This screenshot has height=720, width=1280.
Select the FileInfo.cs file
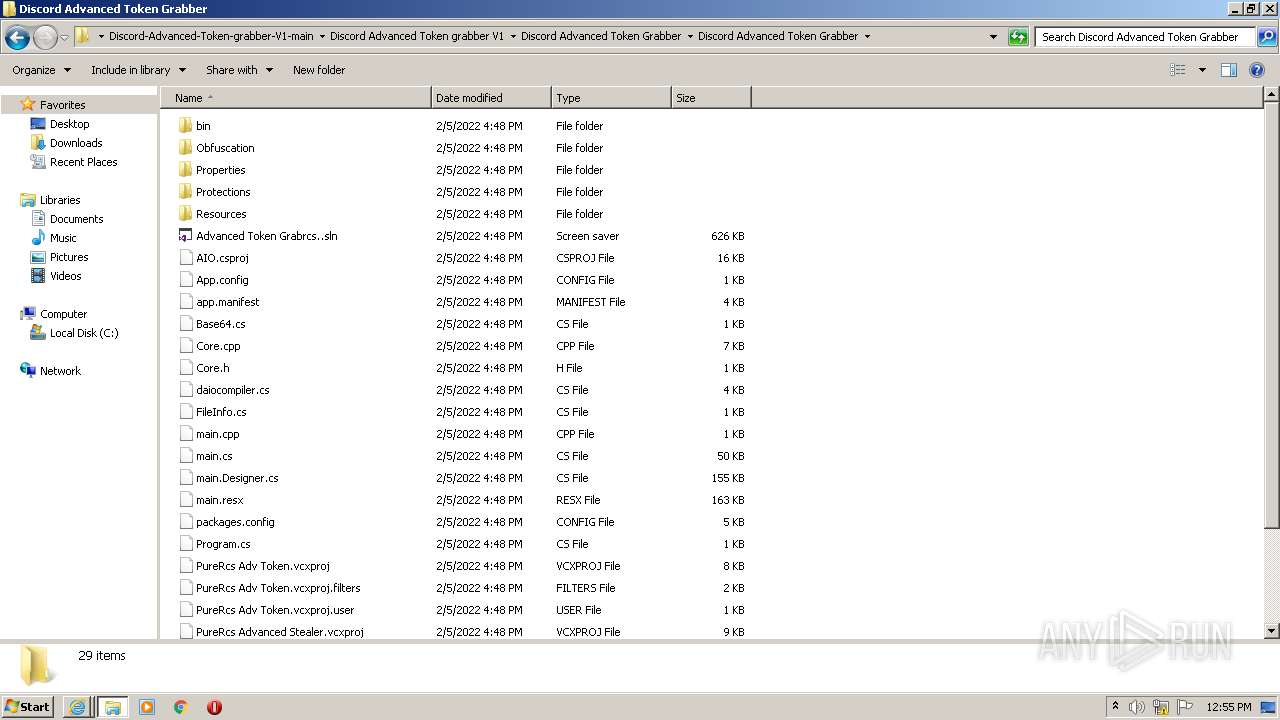tap(221, 412)
